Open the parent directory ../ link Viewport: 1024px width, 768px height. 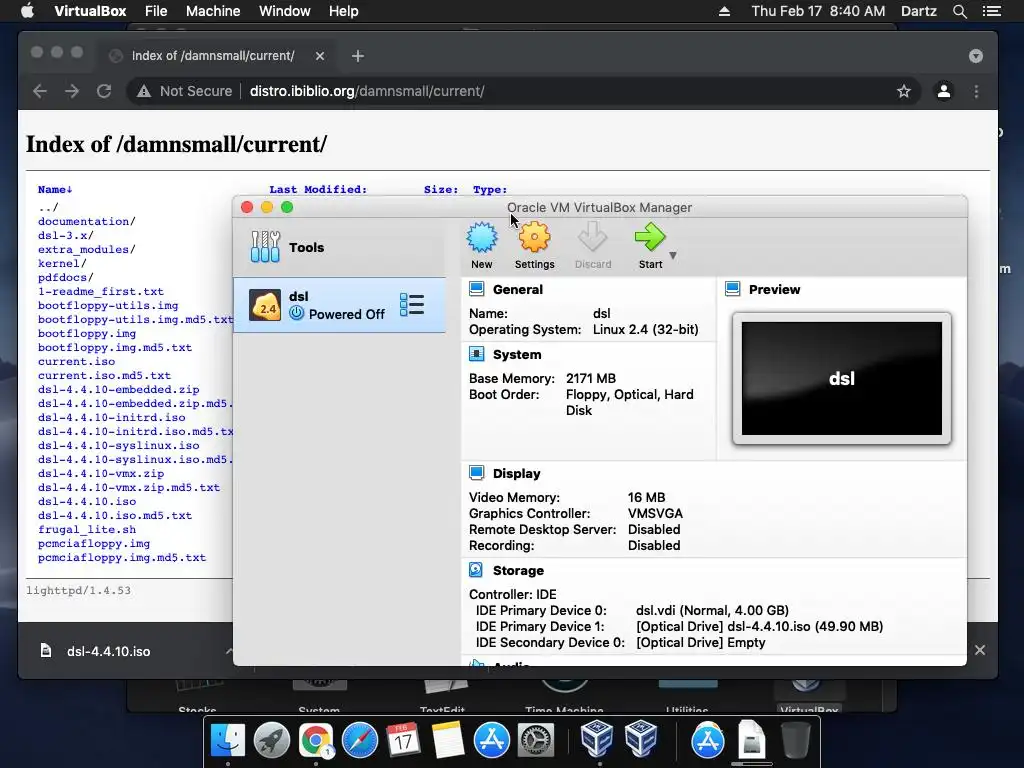pyautogui.click(x=48, y=208)
